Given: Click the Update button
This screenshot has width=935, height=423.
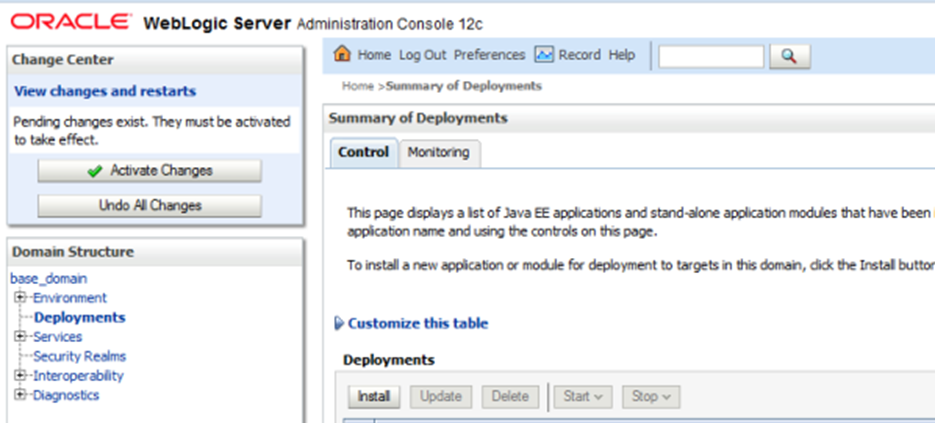Looking at the screenshot, I should 441,396.
